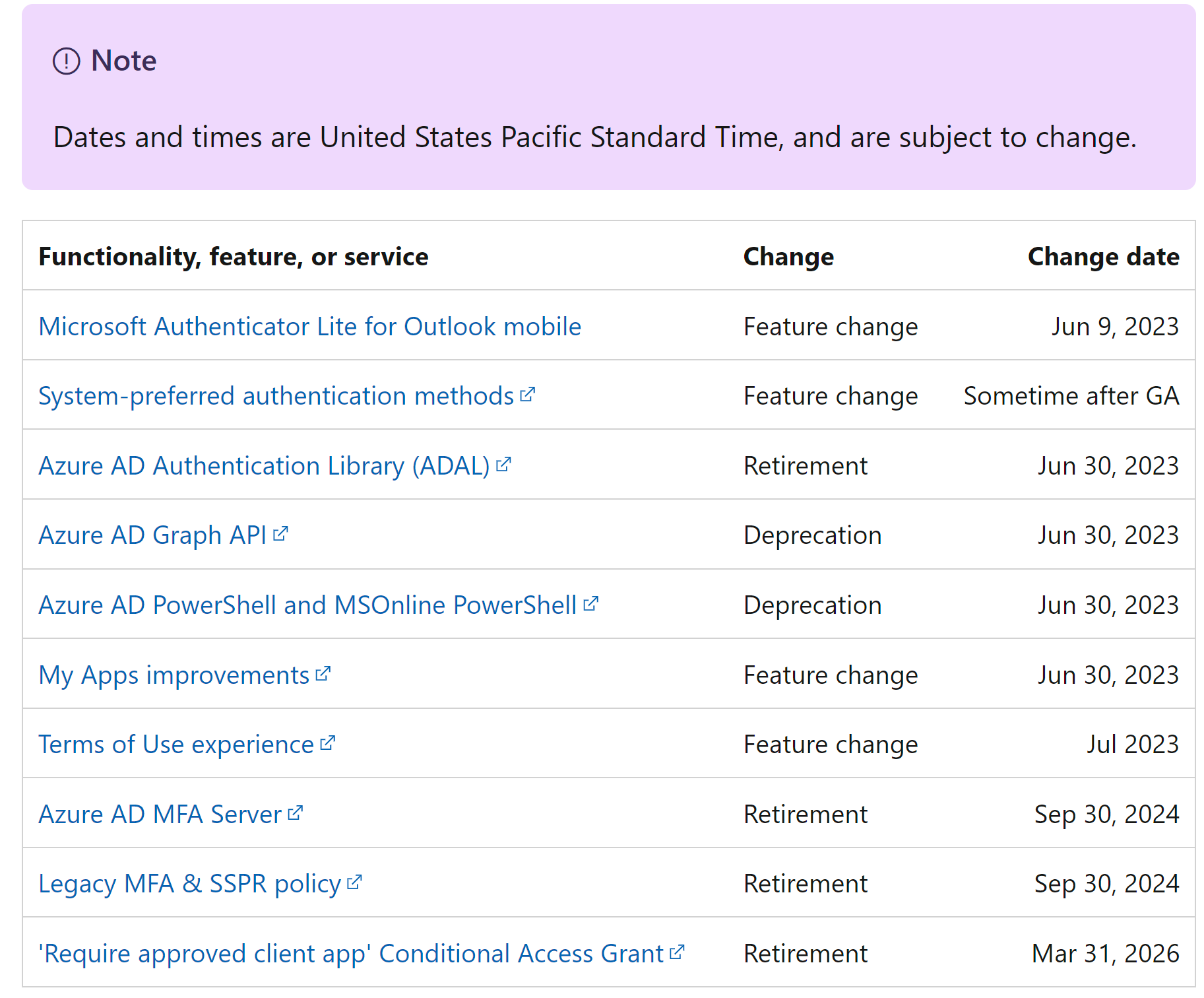1204x998 pixels.
Task: Click external link icon after Legacy MFA & SSPR policy
Action: [355, 882]
